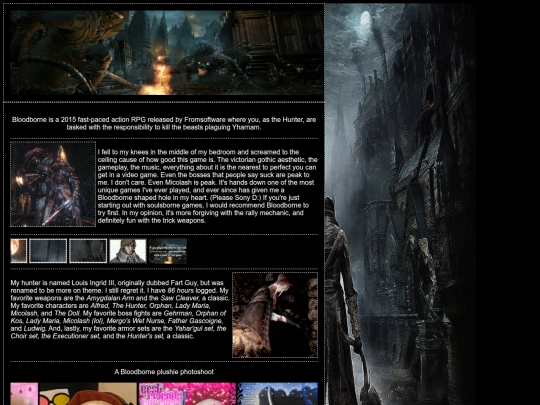
Task: Click the moon stamp thumbnail
Action: click(19, 251)
